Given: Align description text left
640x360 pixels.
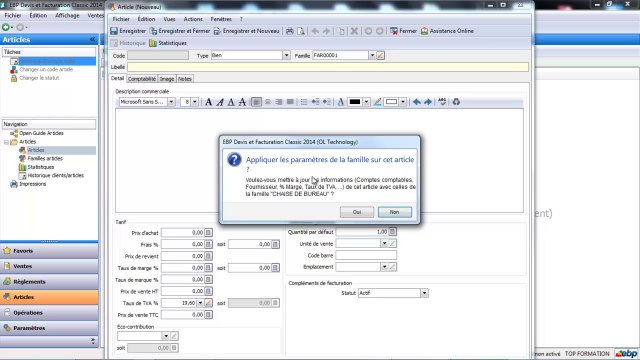Looking at the screenshot, I should tap(256, 102).
